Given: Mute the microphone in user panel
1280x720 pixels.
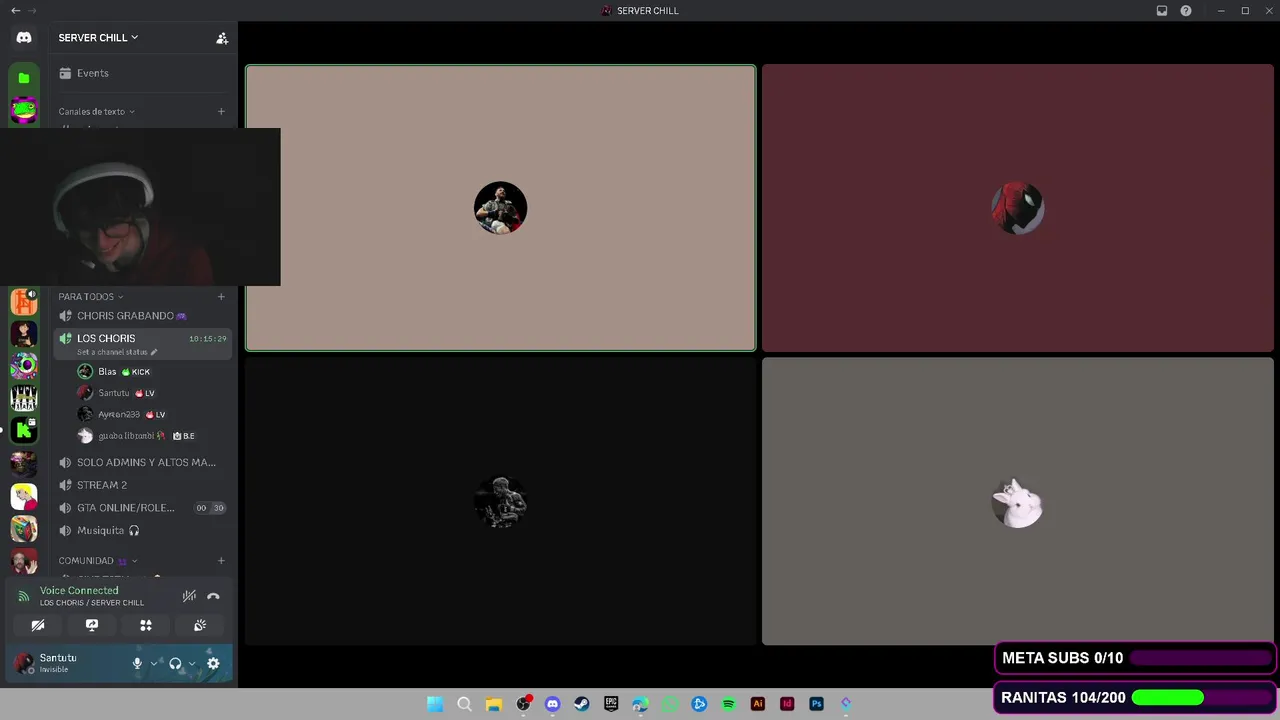Looking at the screenshot, I should pyautogui.click(x=137, y=663).
